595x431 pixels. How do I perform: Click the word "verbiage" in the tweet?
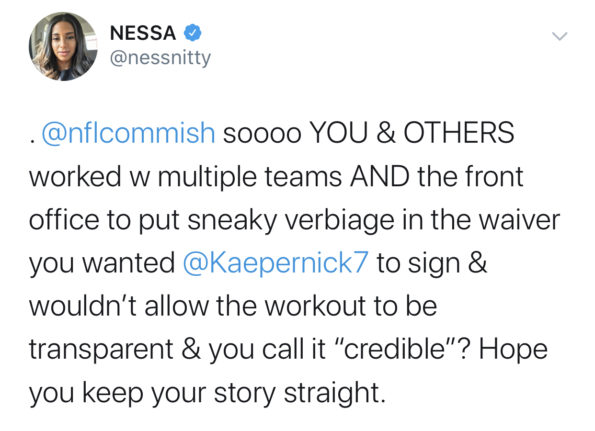[x=340, y=221]
